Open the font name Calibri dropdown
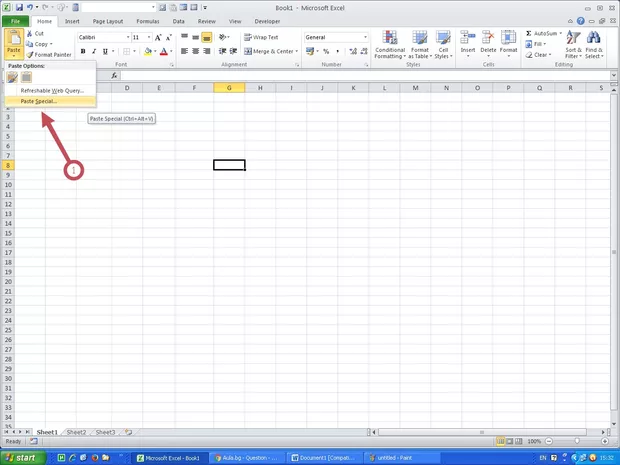 click(123, 37)
